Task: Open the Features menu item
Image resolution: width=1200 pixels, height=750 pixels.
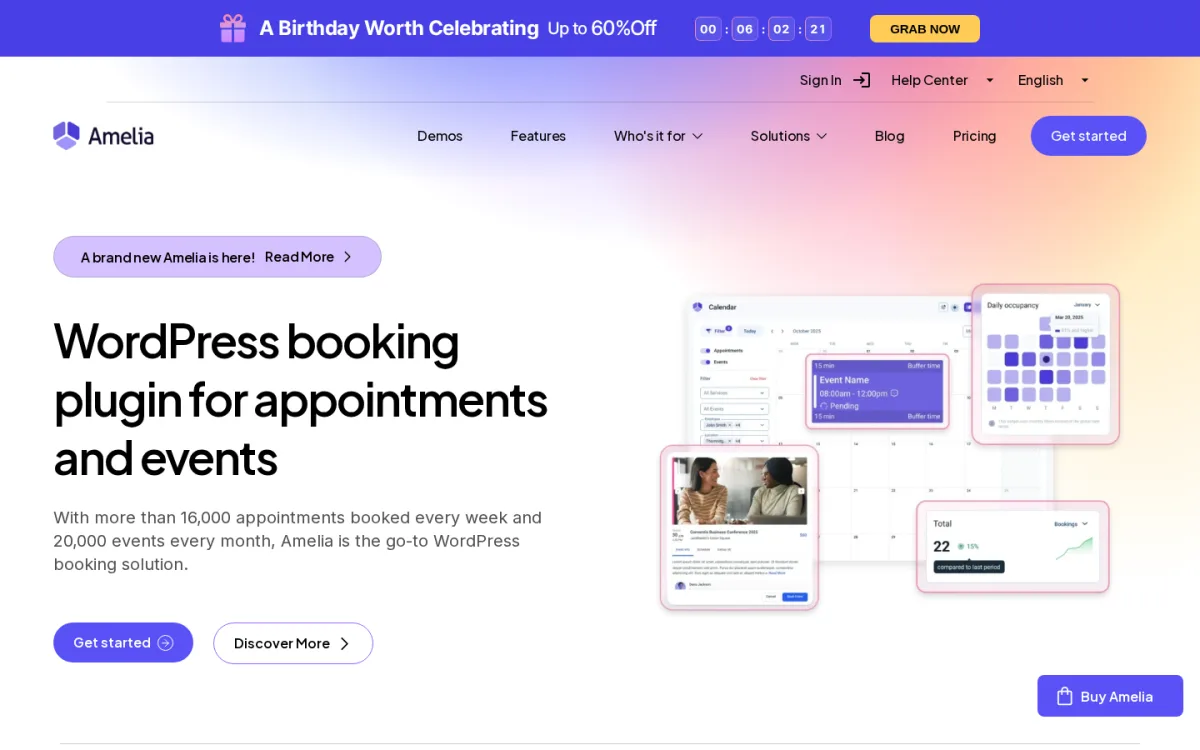Action: tap(538, 136)
